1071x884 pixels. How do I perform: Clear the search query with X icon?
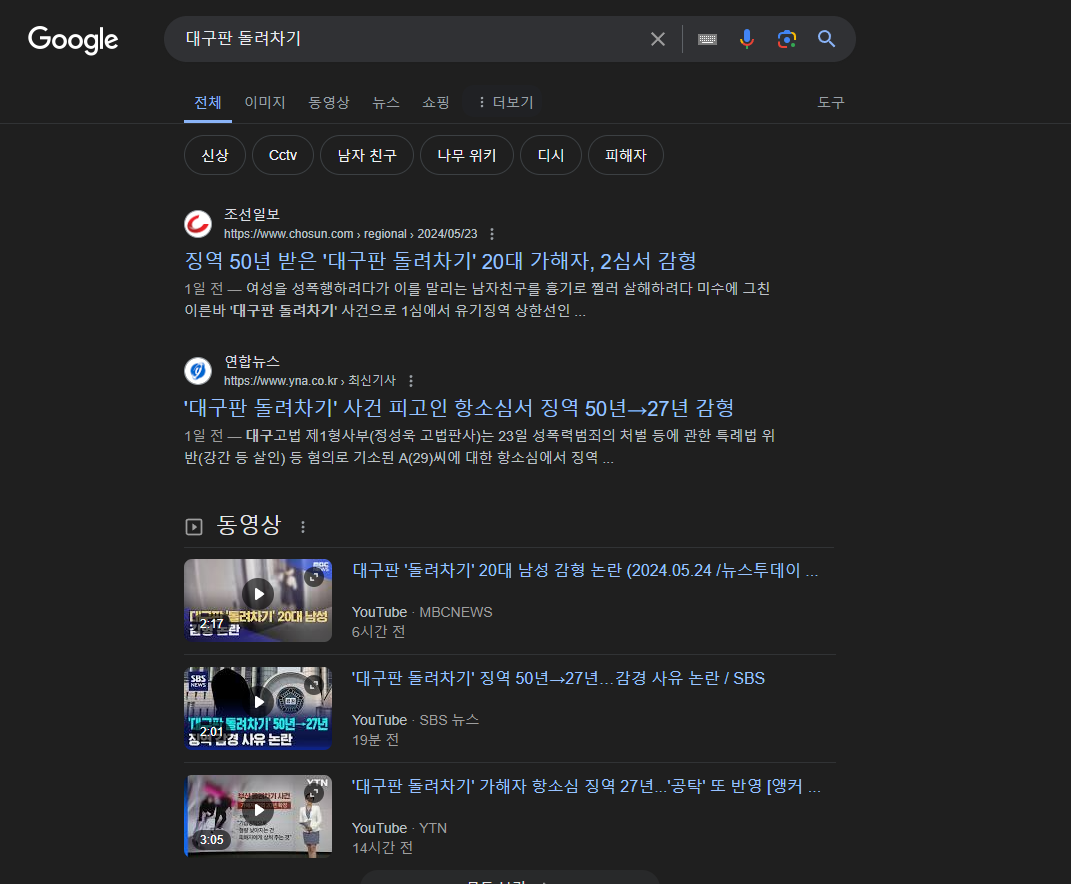tap(658, 39)
